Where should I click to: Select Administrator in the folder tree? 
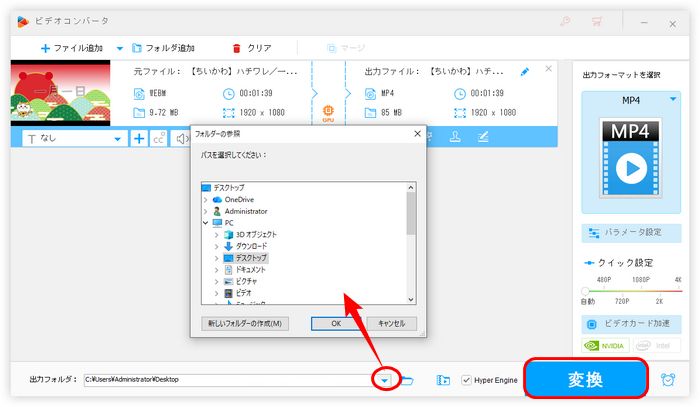[246, 211]
